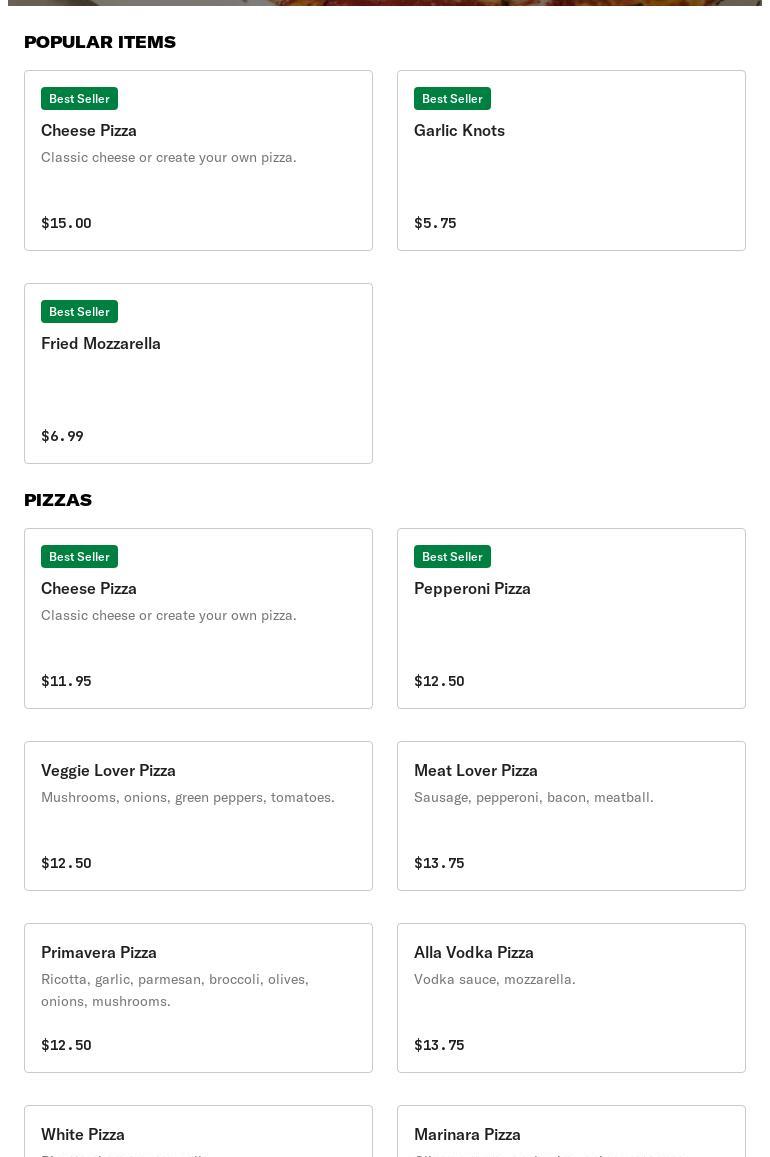Pick the Meat Lover Pizza item
The height and width of the screenshot is (1157, 770).
(x=571, y=815)
